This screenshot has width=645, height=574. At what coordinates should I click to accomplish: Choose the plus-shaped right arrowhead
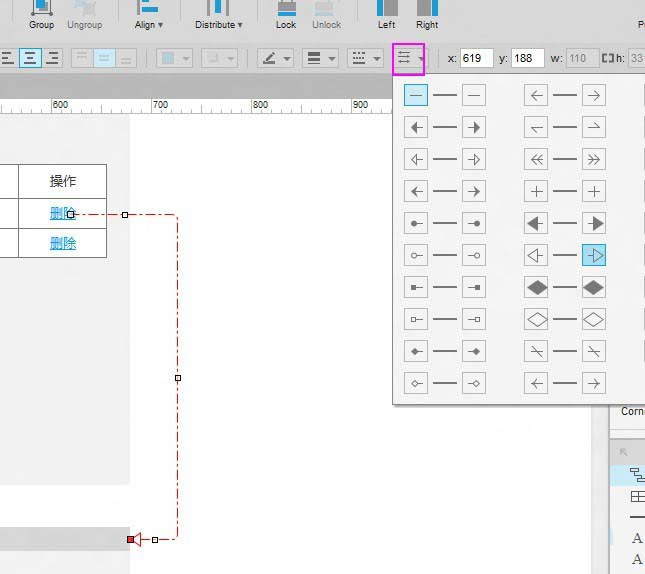[594, 191]
